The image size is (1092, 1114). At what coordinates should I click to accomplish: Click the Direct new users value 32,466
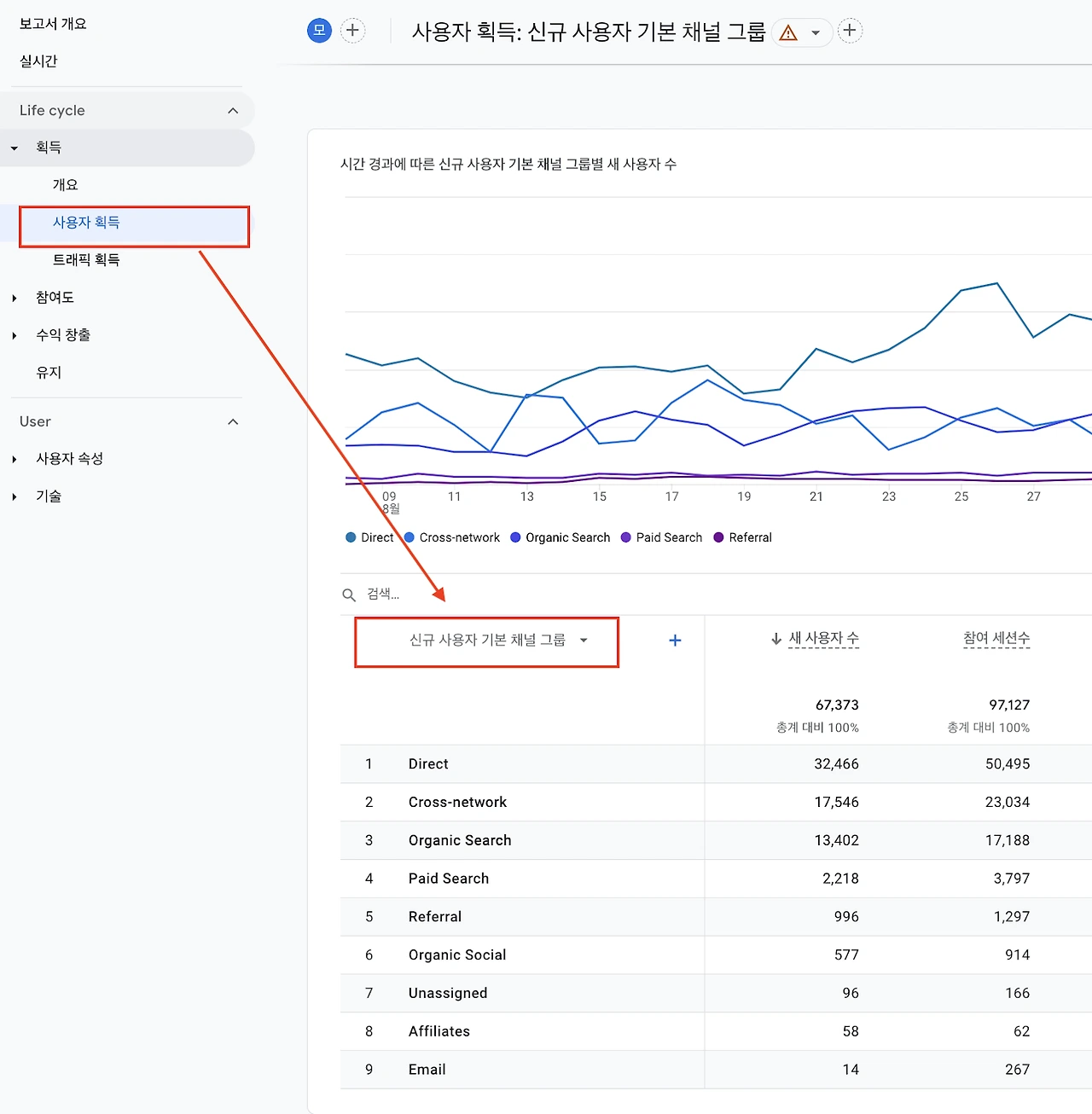point(836,764)
